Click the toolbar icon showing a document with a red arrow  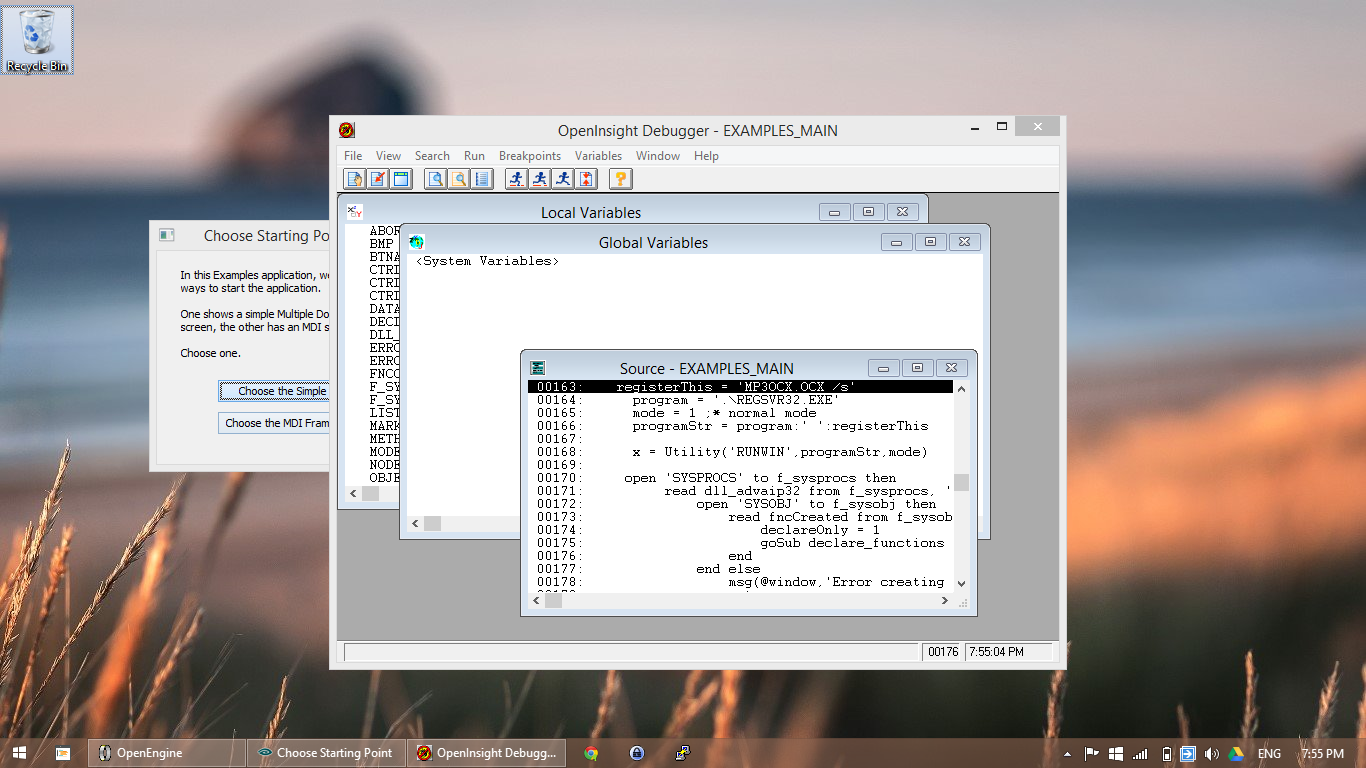click(378, 179)
